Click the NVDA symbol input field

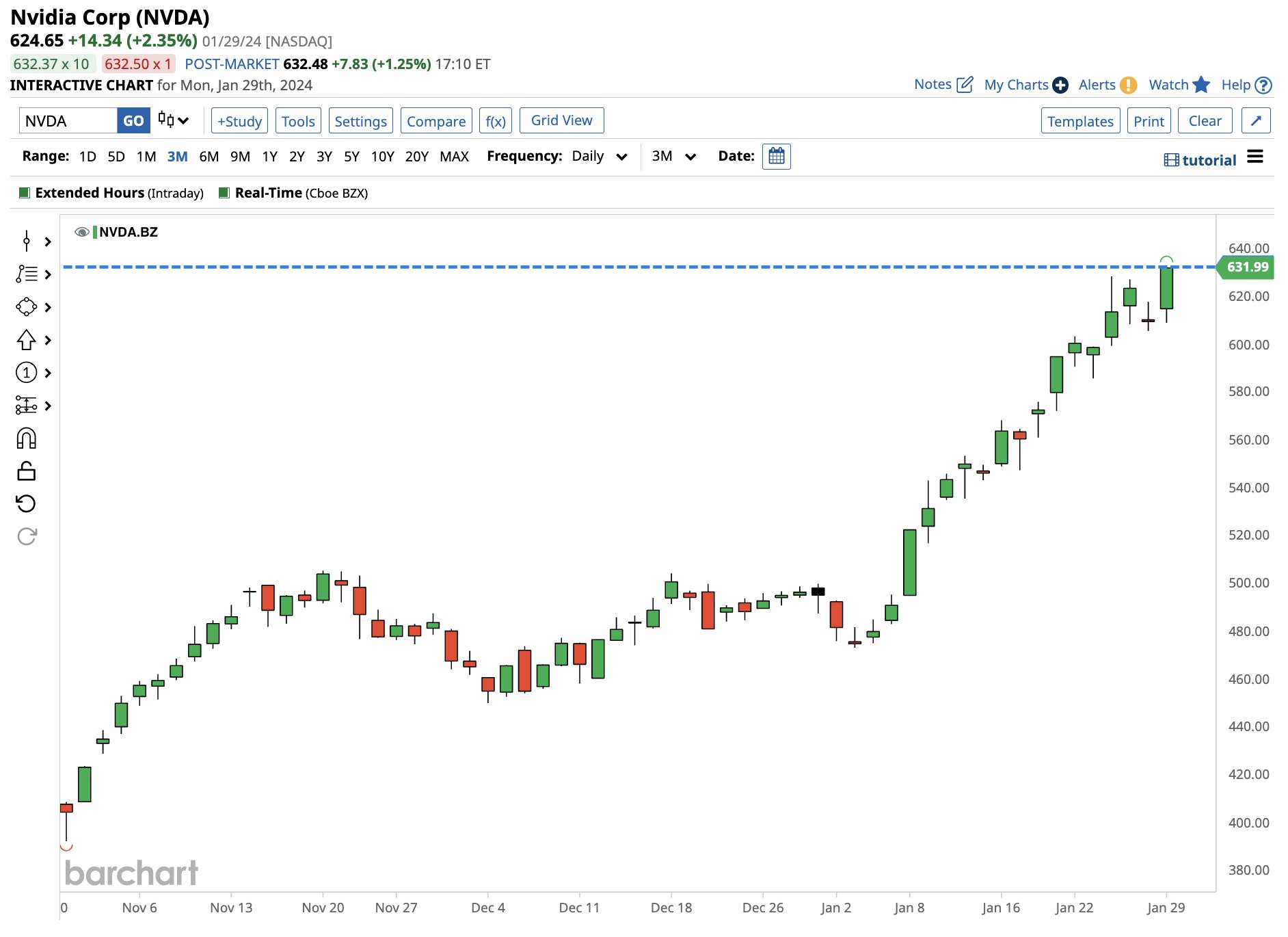pyautogui.click(x=68, y=121)
